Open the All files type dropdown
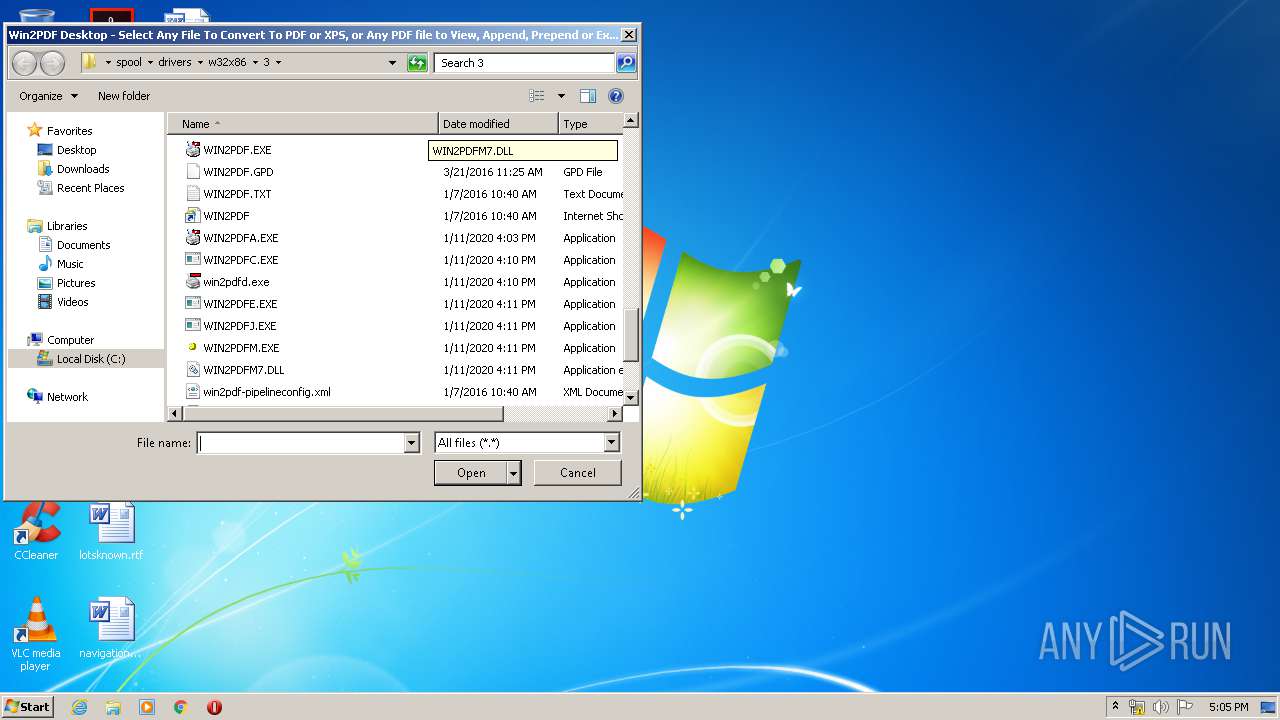 click(x=612, y=443)
